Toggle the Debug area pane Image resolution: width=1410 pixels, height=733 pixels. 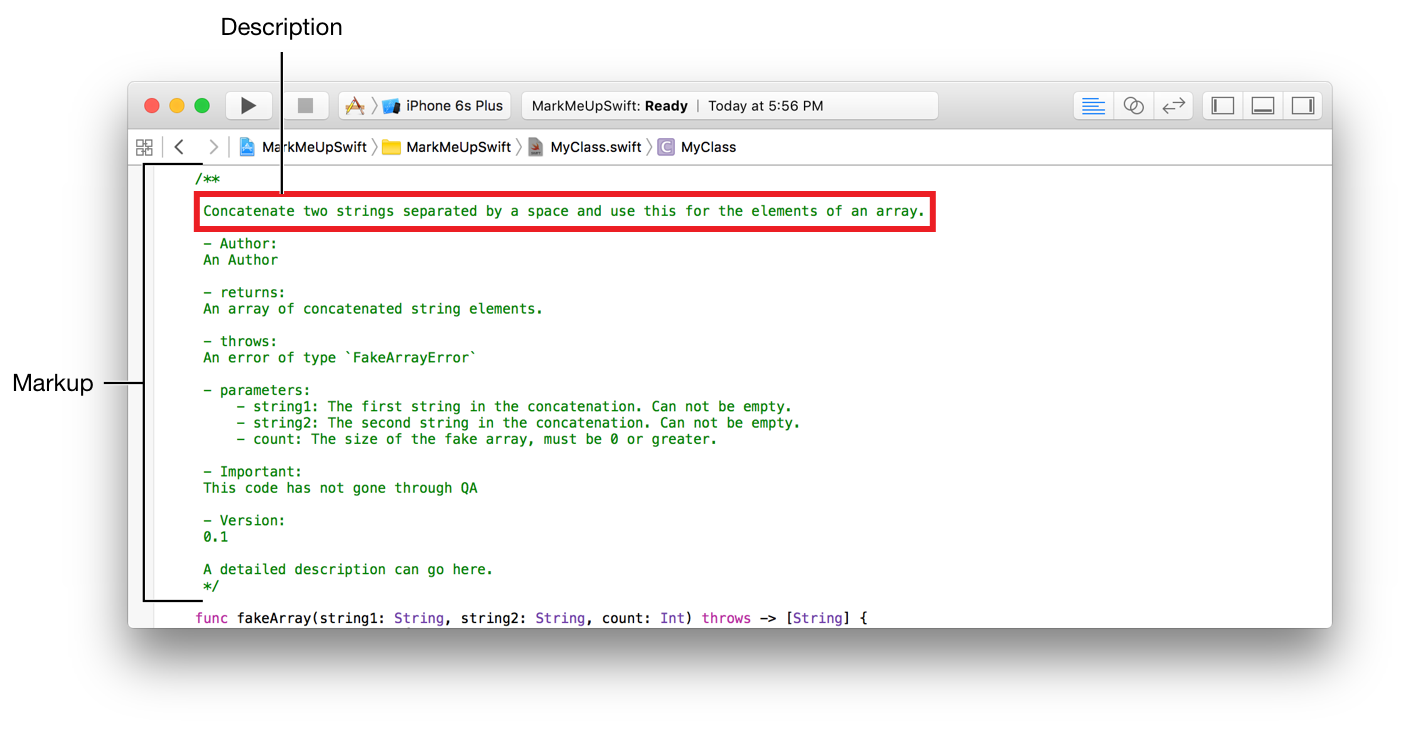point(1263,106)
